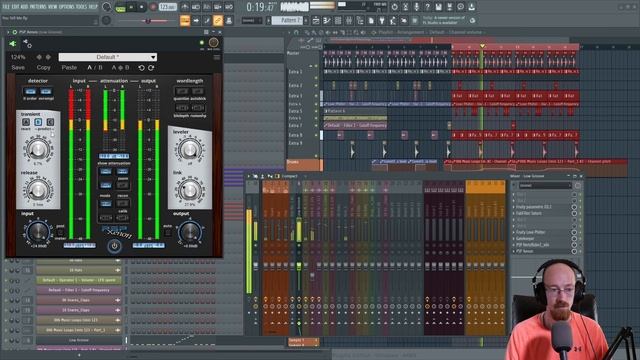
Task: Open the VIEW menu
Action: tap(53, 7)
